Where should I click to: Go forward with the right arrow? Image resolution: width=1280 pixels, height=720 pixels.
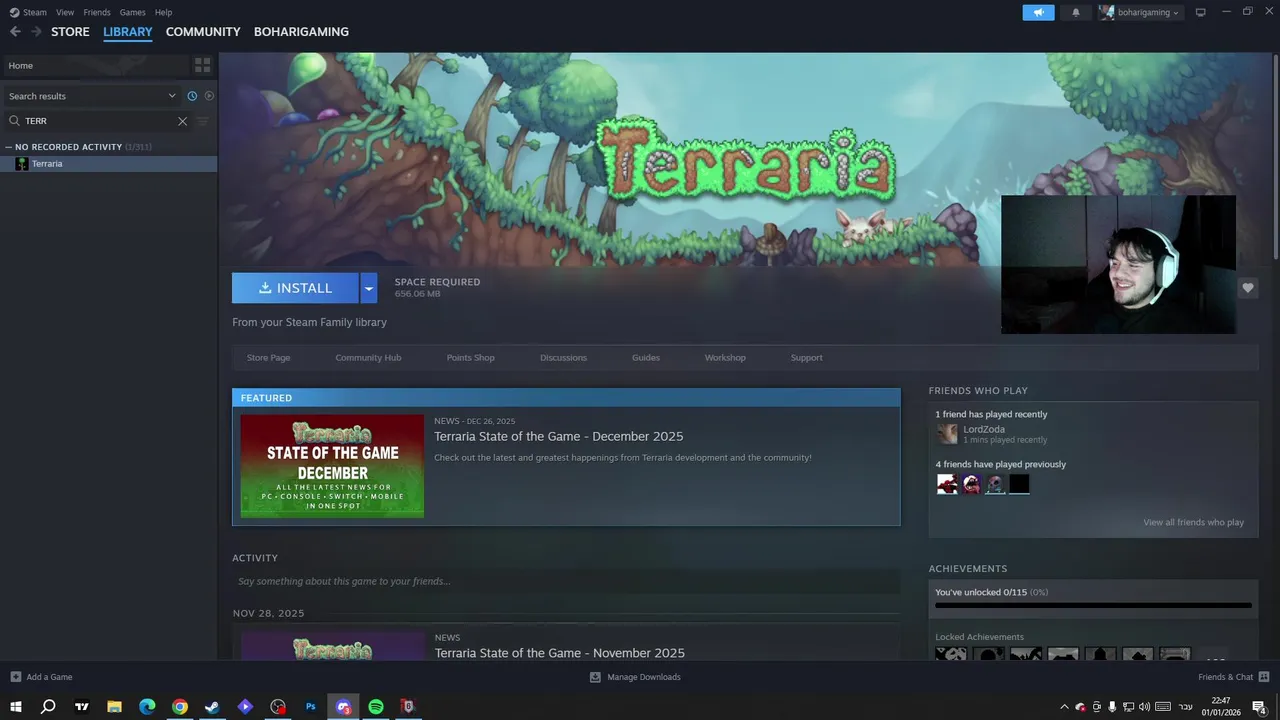click(x=36, y=32)
